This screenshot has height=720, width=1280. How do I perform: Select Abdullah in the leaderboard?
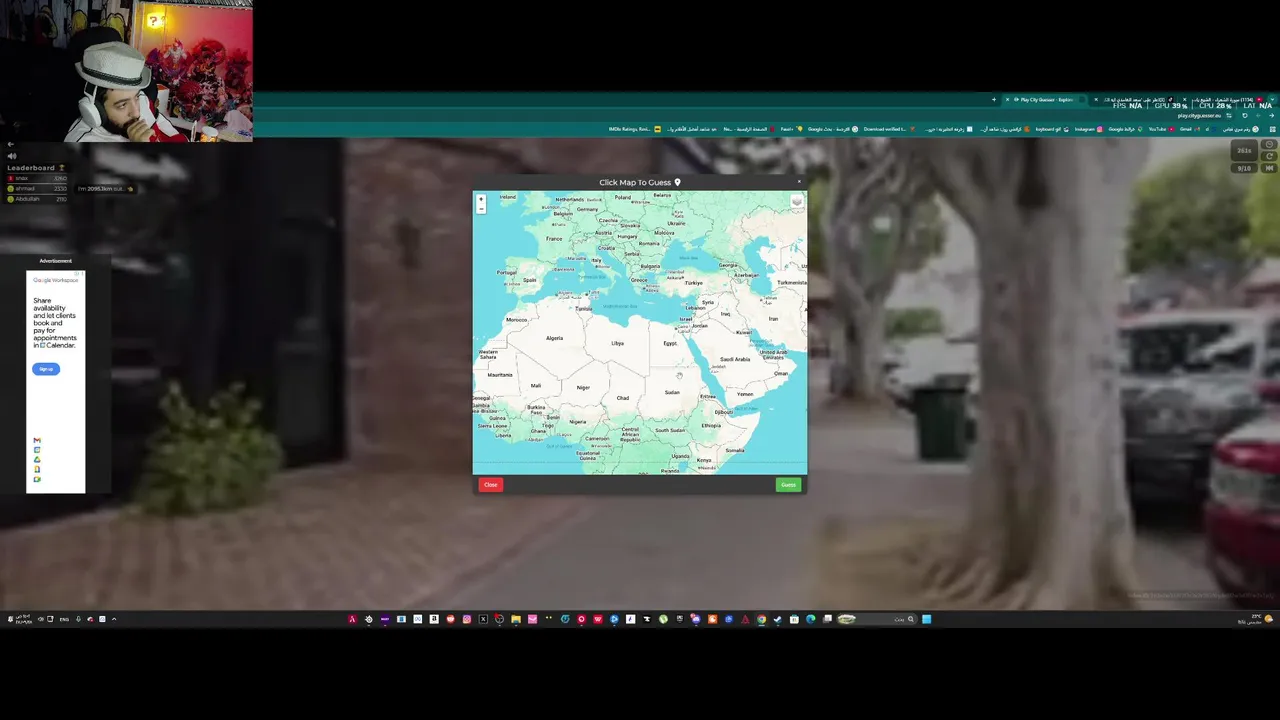37,198
